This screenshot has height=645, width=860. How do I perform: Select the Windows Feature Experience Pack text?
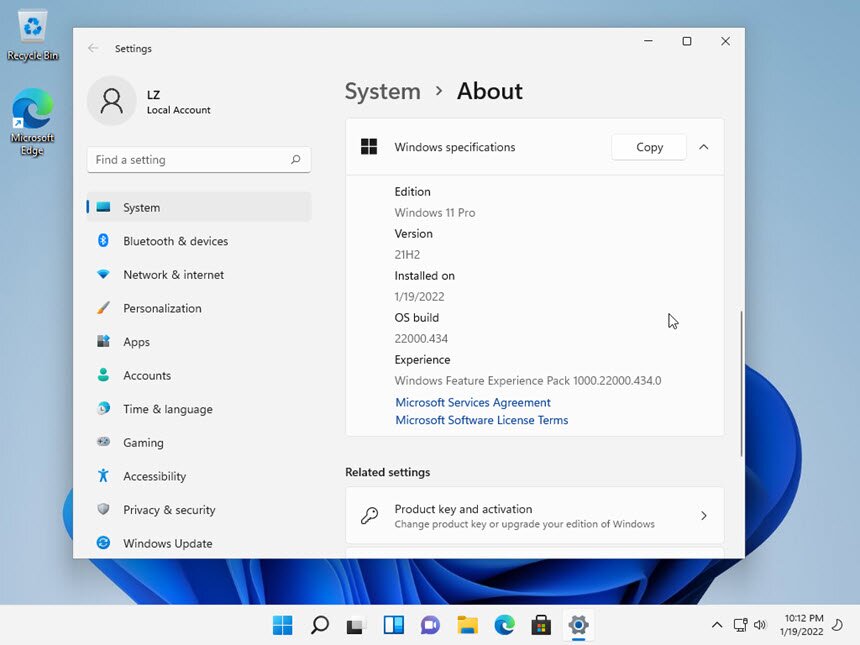528,381
